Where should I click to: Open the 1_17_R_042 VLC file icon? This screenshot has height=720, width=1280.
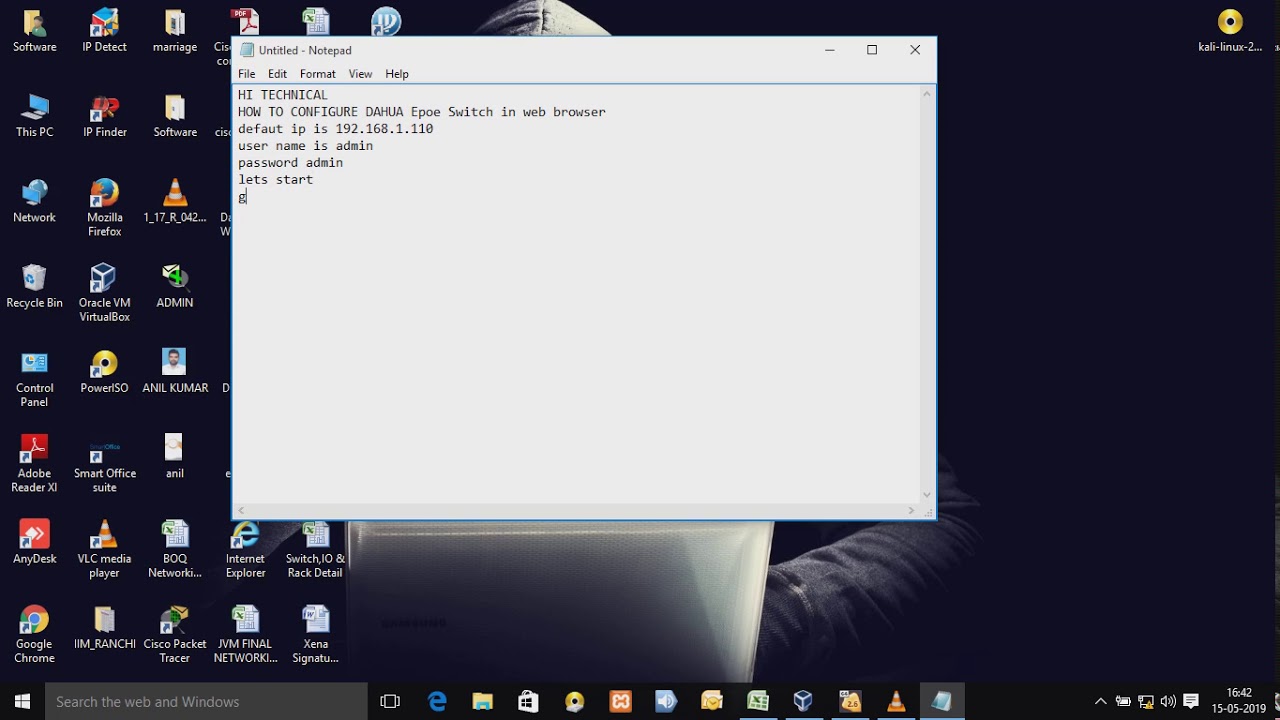175,201
